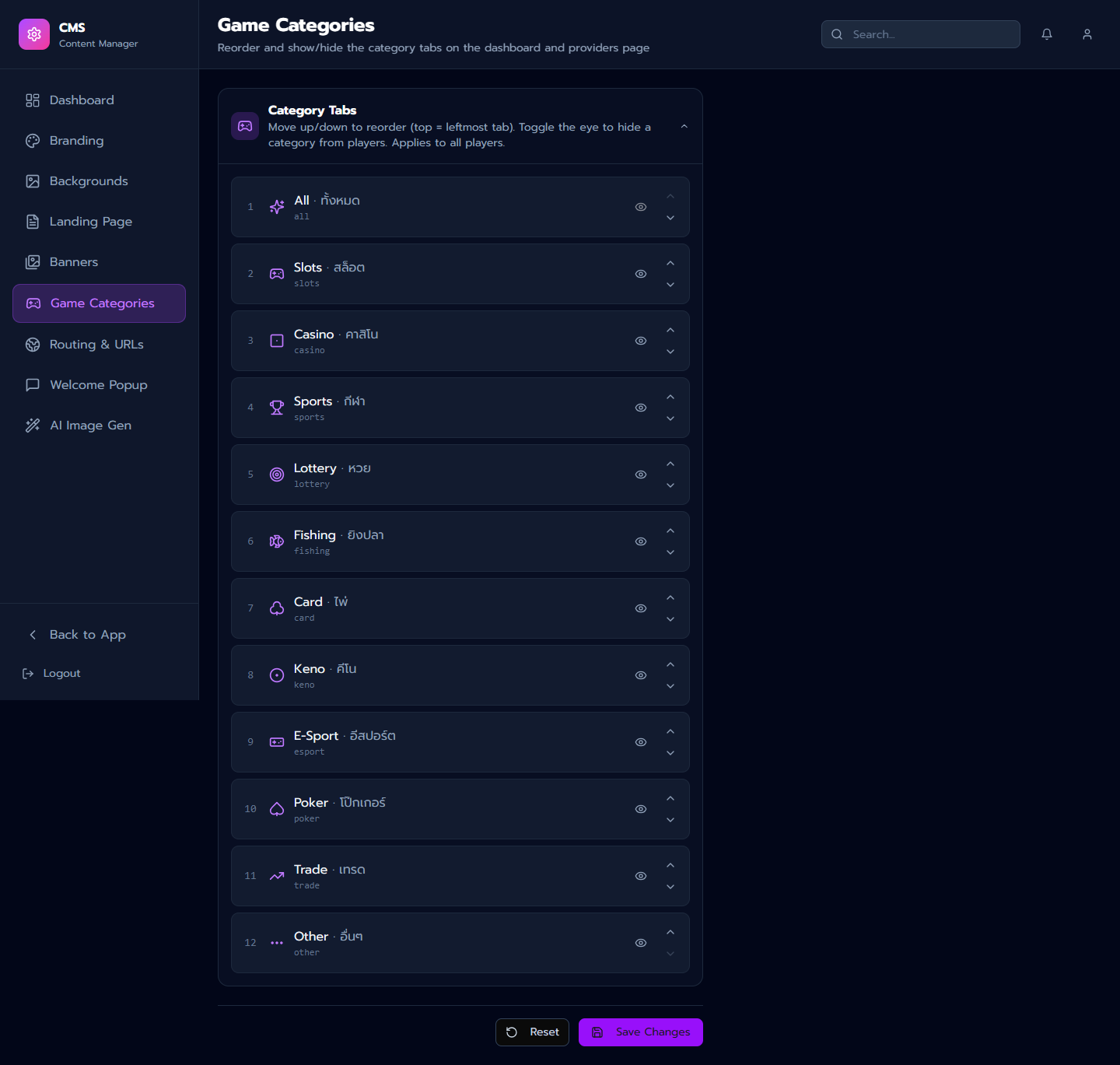Click Back to App link
Viewport: 1120px width, 1065px height.
pyautogui.click(x=99, y=635)
